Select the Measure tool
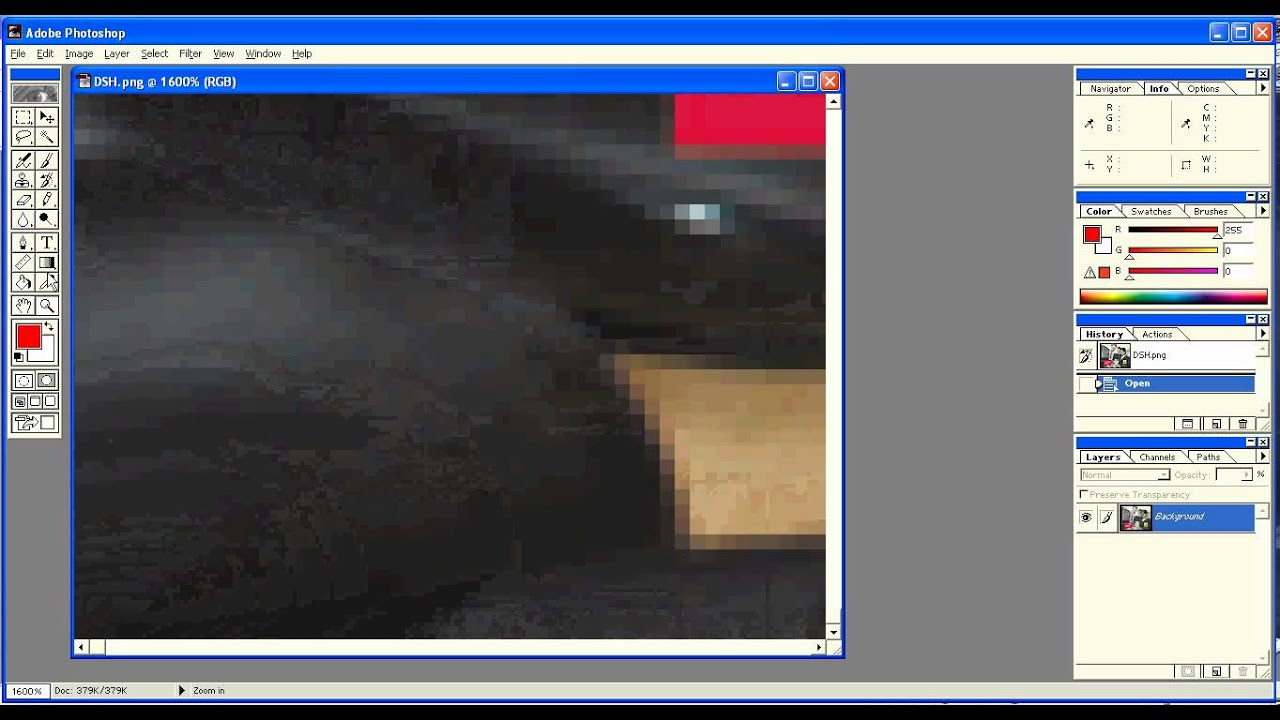 pos(23,262)
